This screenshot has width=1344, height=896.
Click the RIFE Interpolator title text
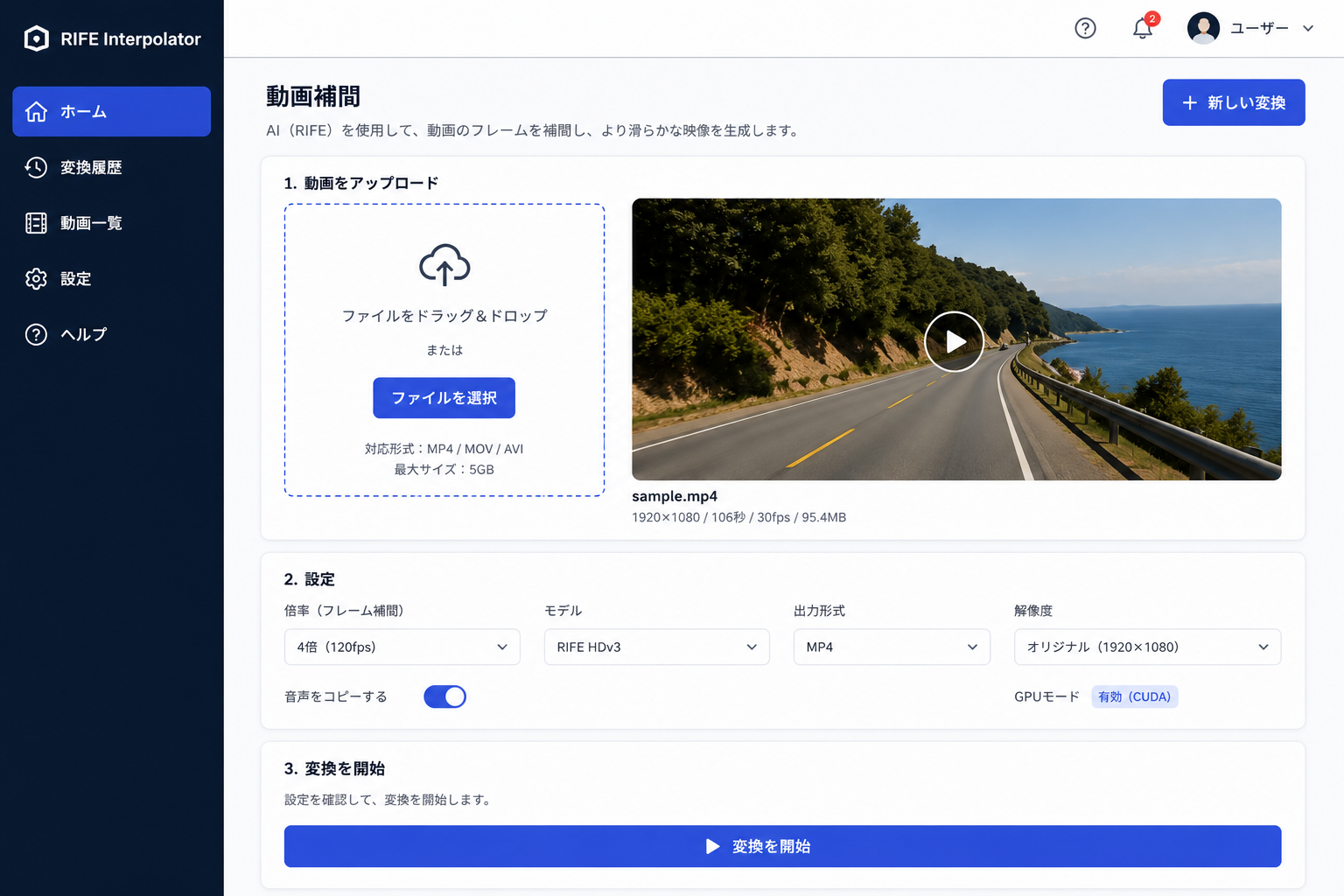130,38
